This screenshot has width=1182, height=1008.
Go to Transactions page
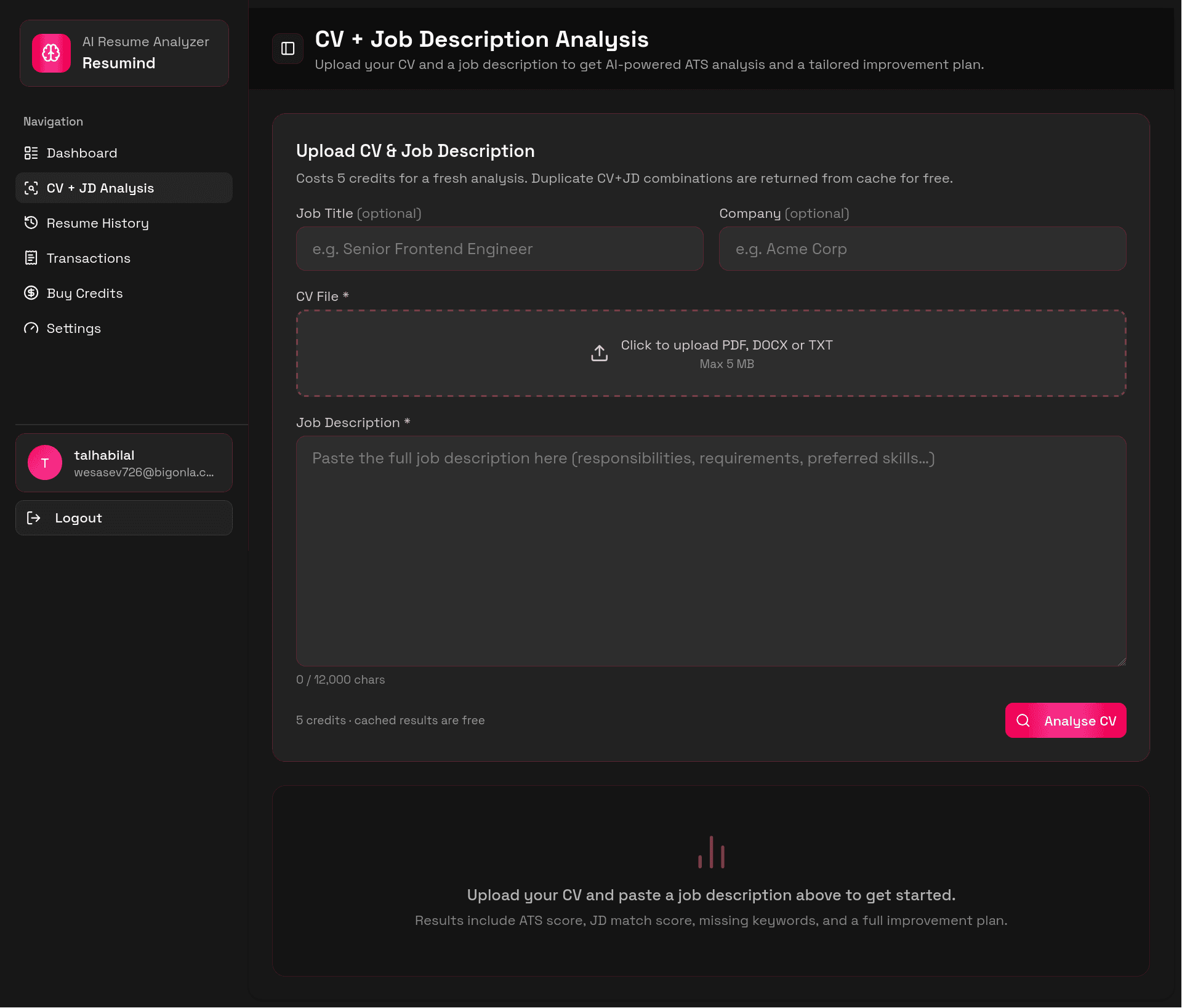pyautogui.click(x=124, y=258)
